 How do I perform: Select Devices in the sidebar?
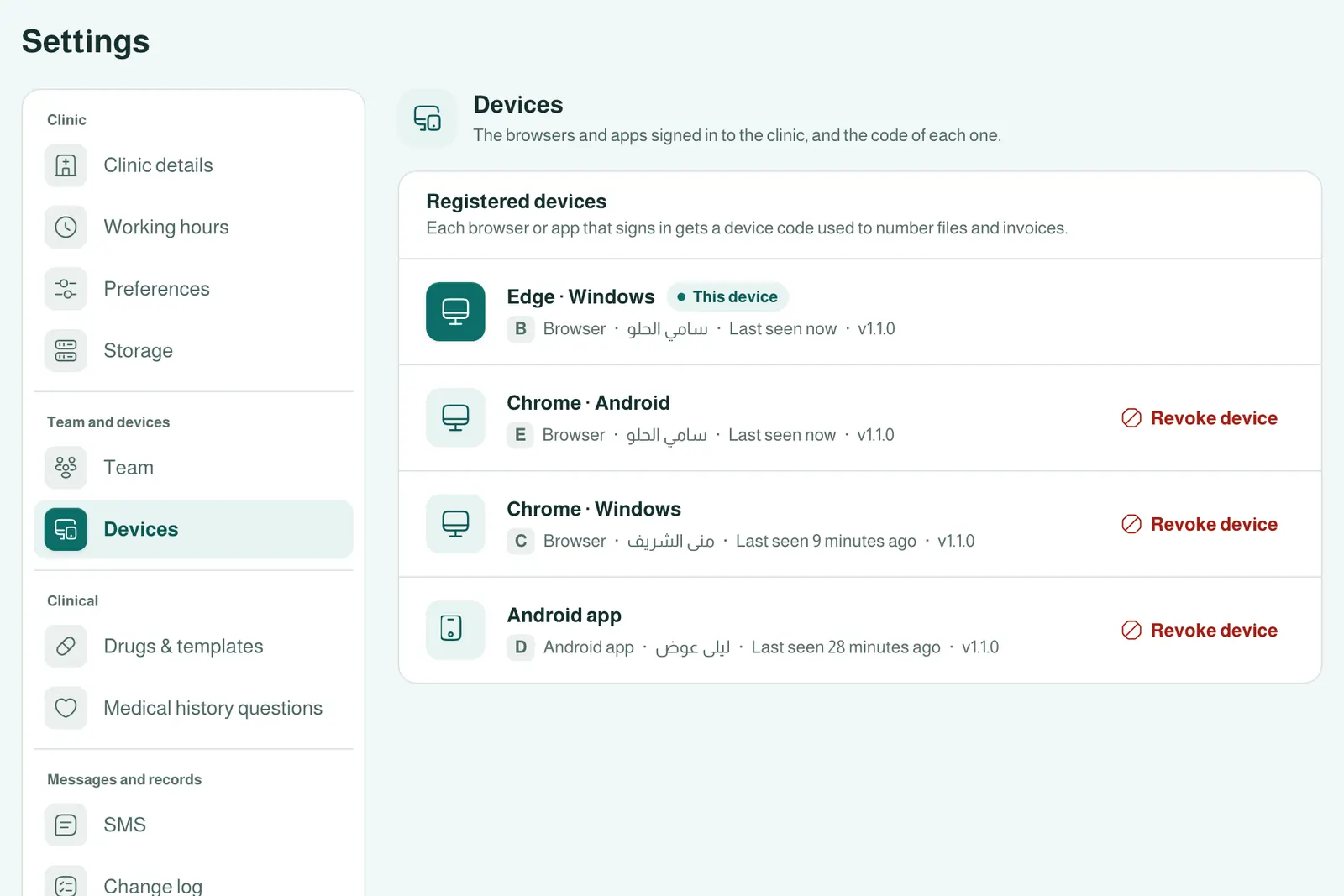(x=193, y=529)
